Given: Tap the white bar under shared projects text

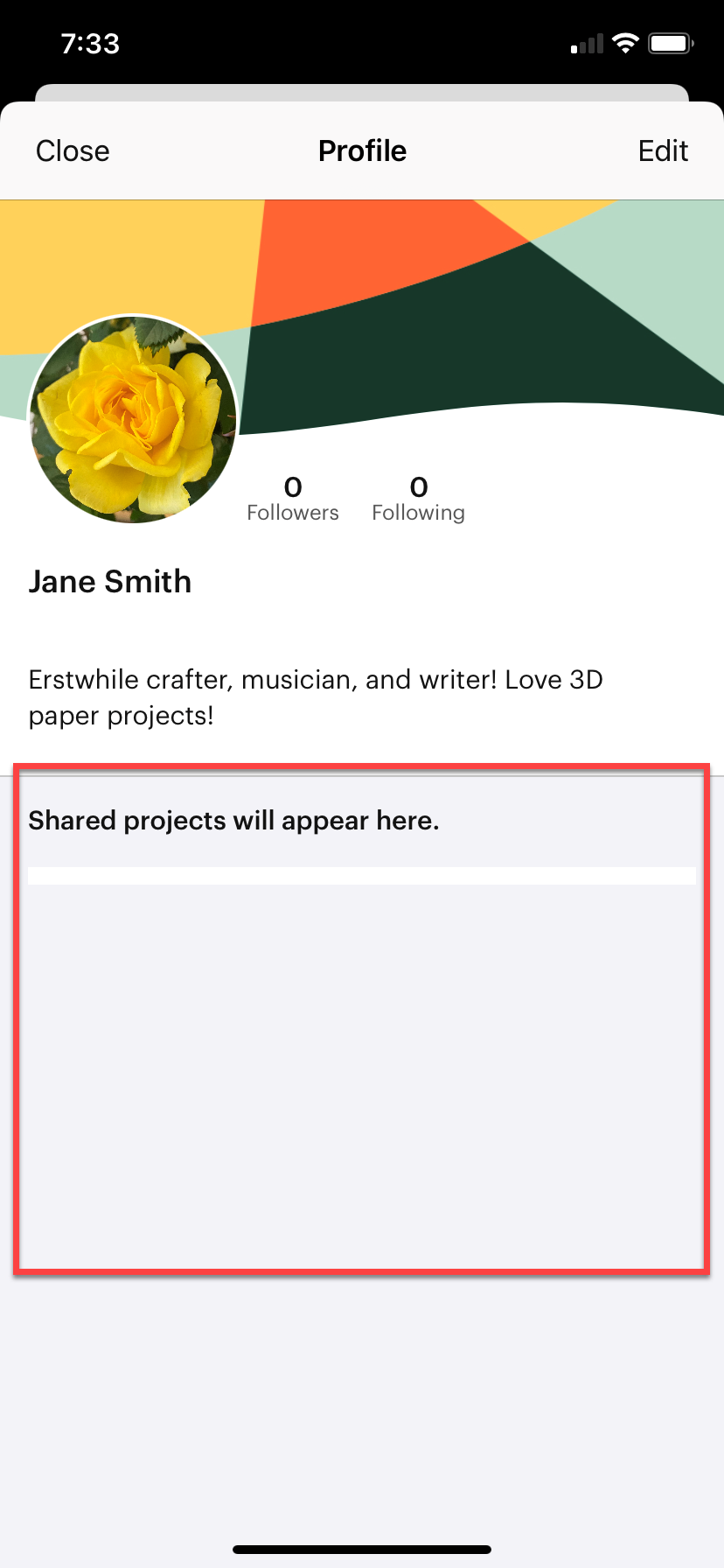Looking at the screenshot, I should [362, 876].
